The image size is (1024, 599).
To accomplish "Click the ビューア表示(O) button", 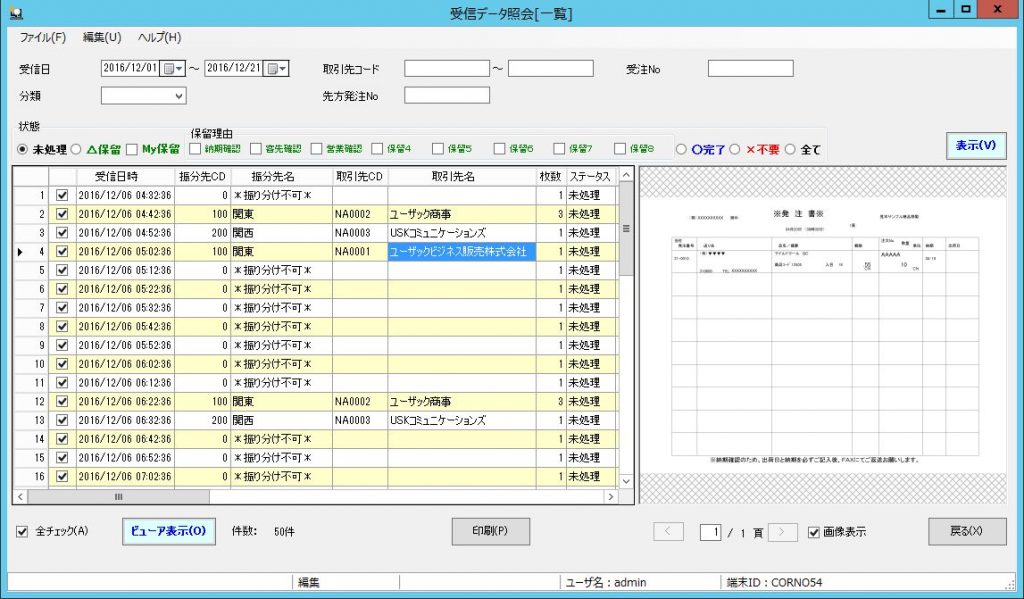I will [168, 531].
